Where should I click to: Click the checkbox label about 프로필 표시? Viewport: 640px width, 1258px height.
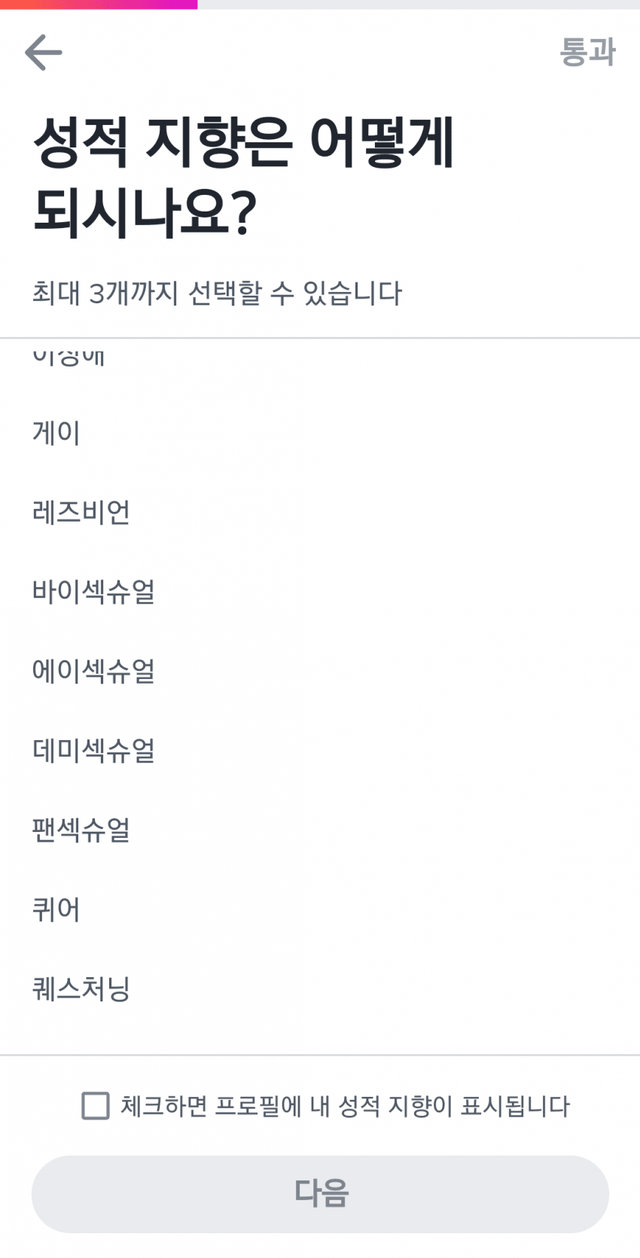coord(344,1106)
